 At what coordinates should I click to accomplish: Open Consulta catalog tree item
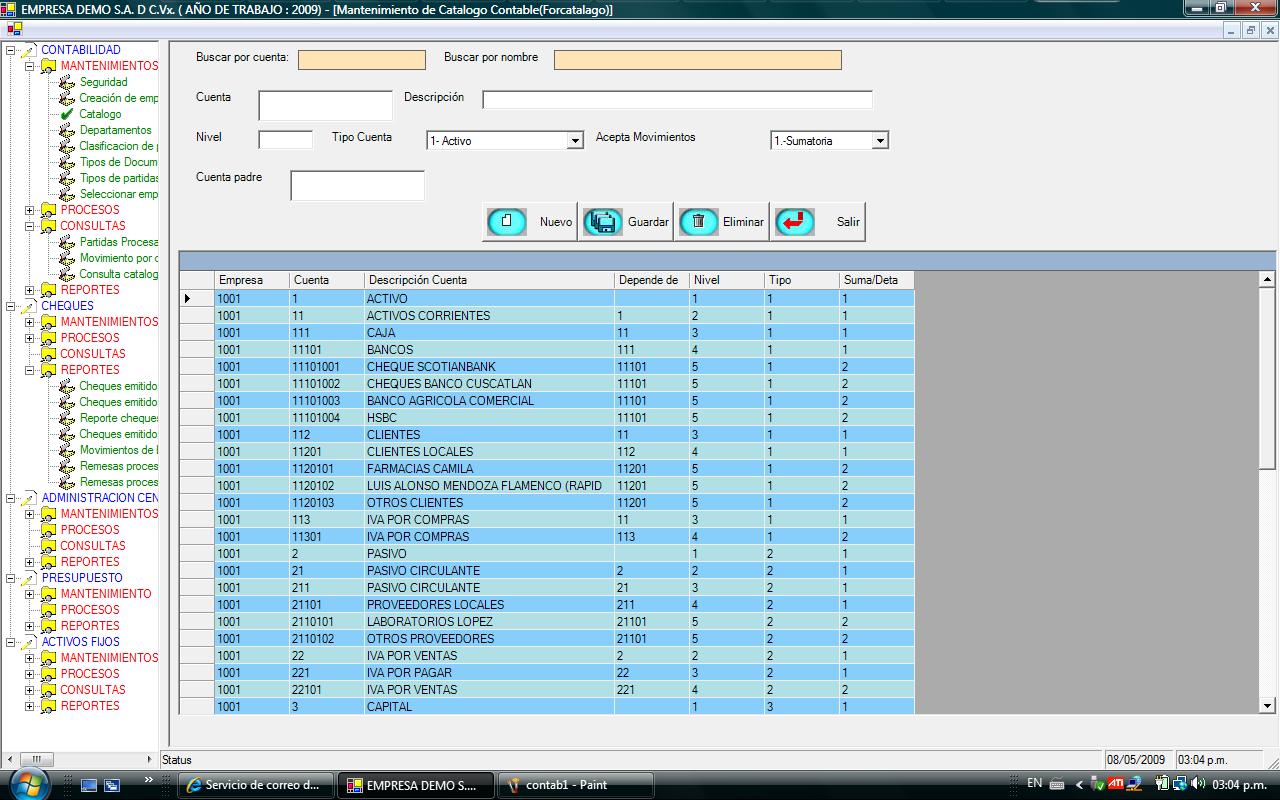(x=118, y=274)
